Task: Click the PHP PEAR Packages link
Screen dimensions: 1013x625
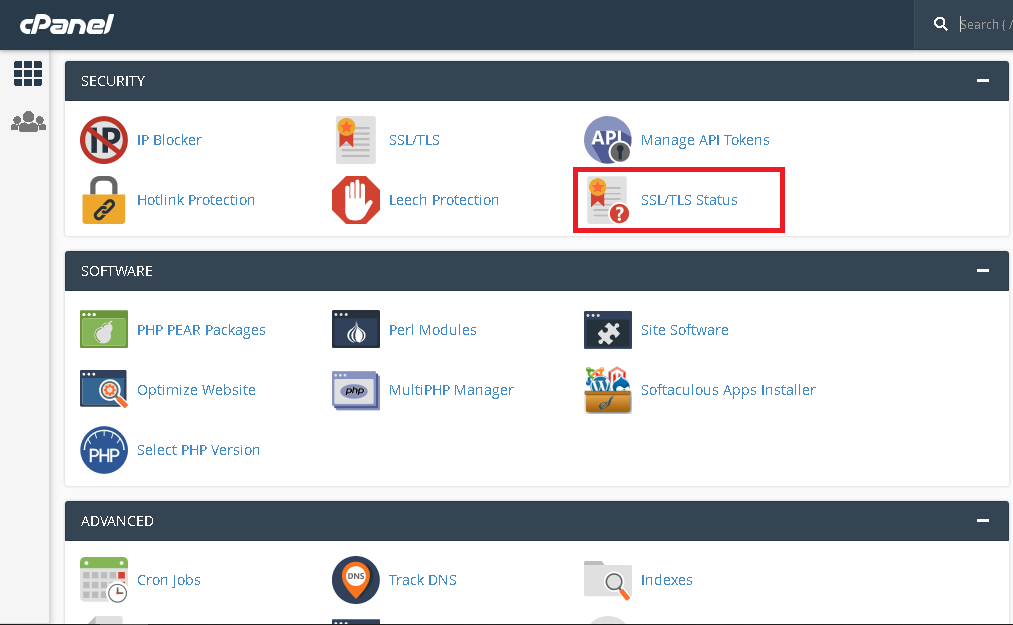Action: [x=201, y=330]
